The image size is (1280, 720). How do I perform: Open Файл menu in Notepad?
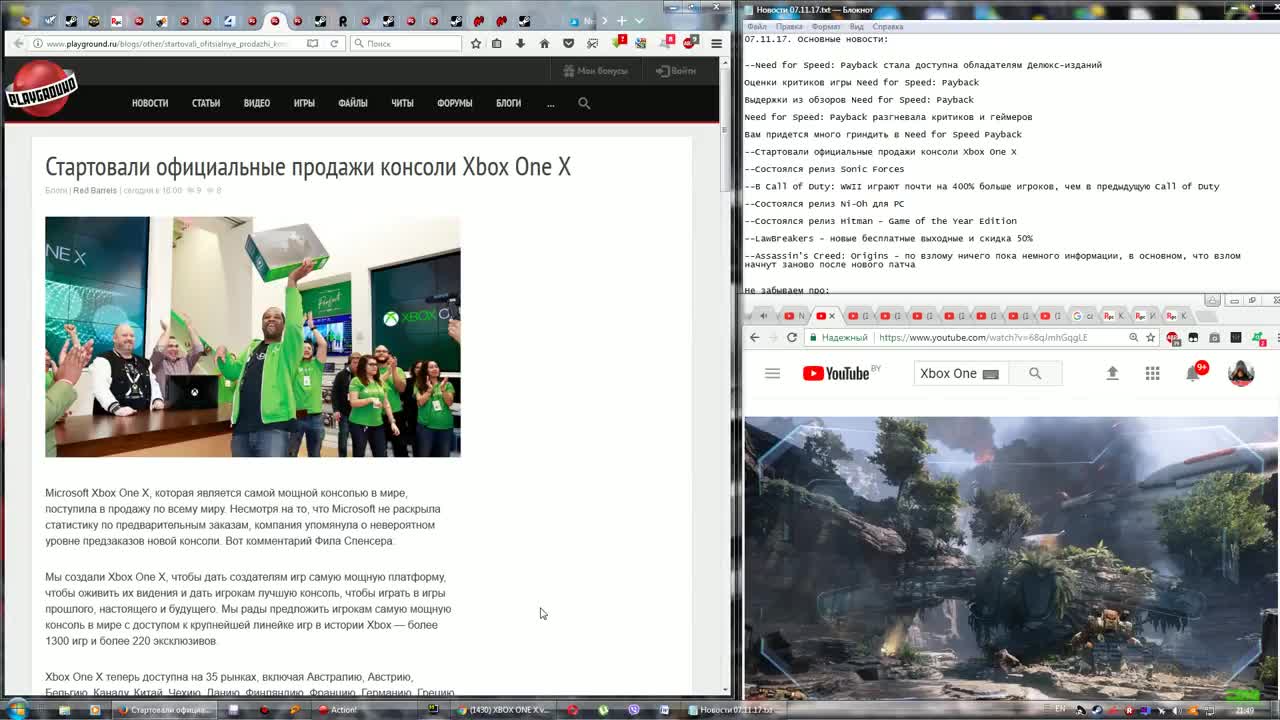point(757,27)
